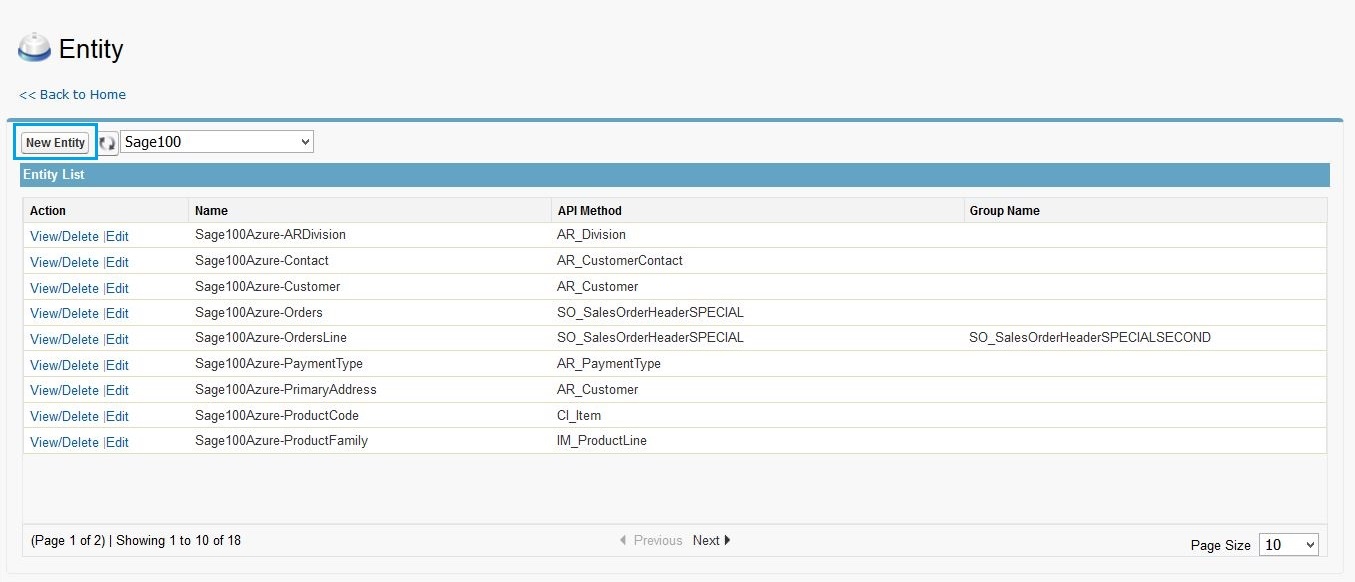
Task: Click Edit for Sage100Azure-OrdersLine
Action: click(x=118, y=339)
